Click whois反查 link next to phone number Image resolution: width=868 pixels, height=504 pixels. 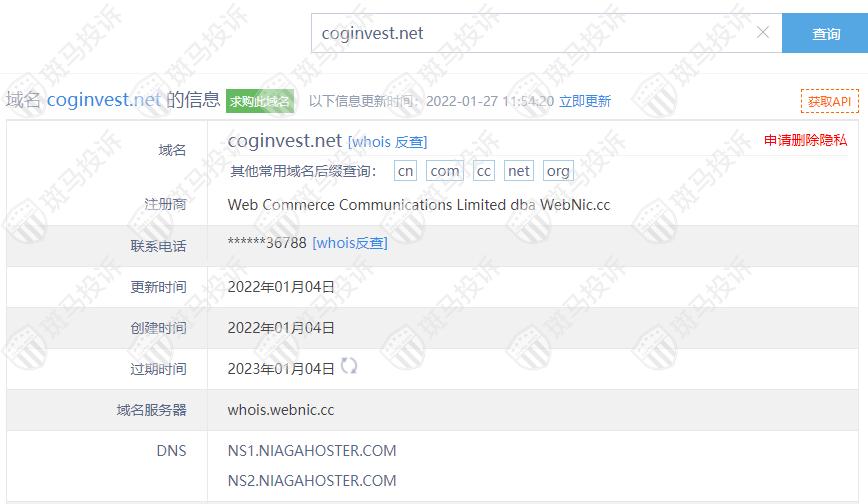tap(350, 243)
